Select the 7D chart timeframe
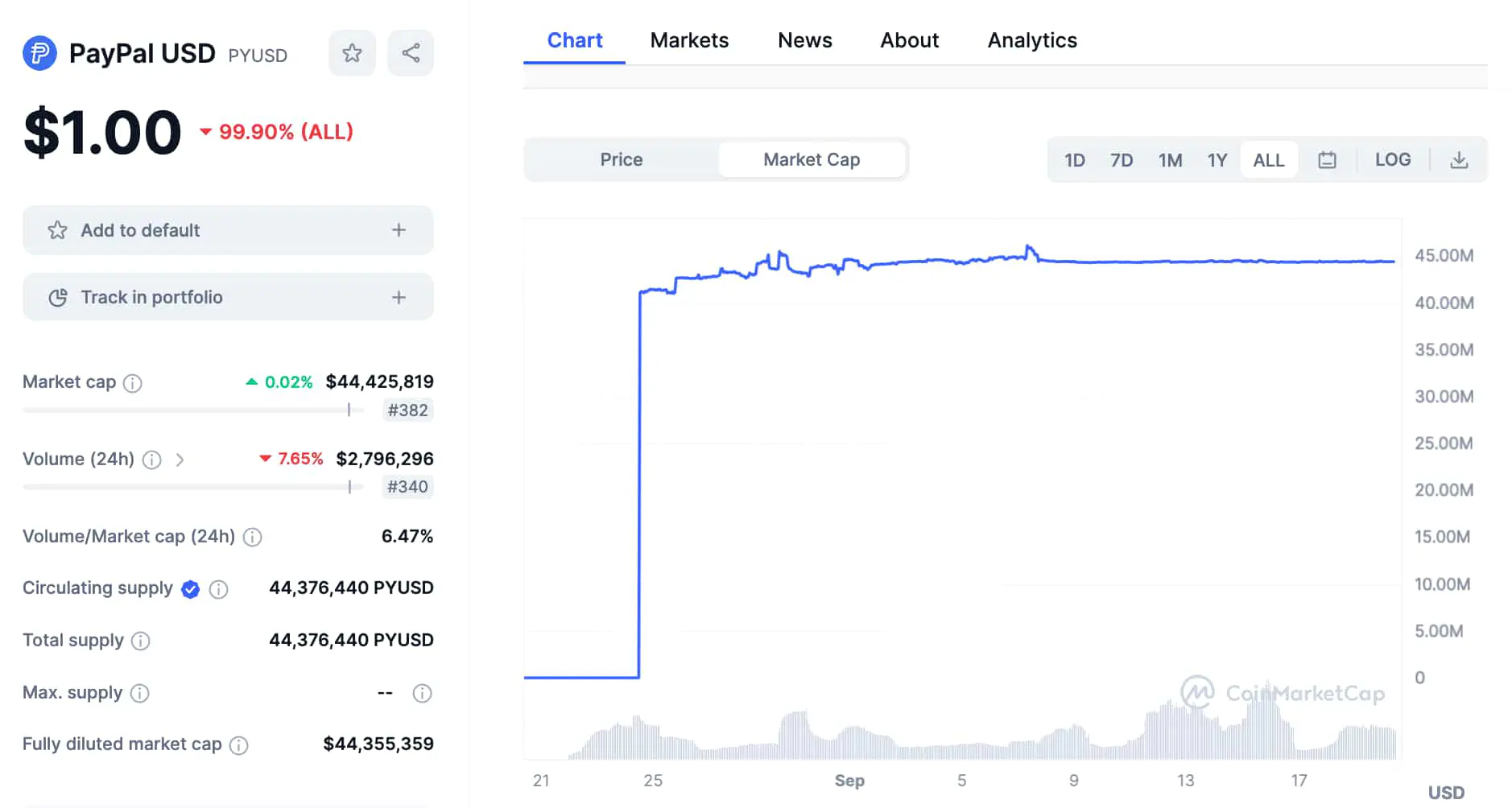Viewport: 1512px width, 808px height. [1122, 159]
